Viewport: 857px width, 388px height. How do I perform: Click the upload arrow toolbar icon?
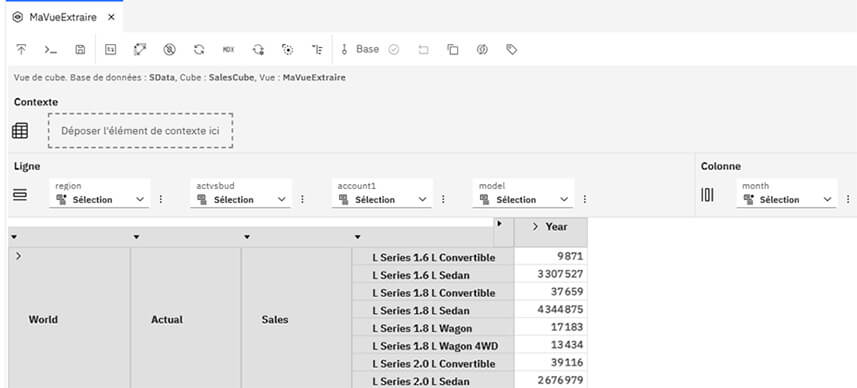(x=21, y=50)
